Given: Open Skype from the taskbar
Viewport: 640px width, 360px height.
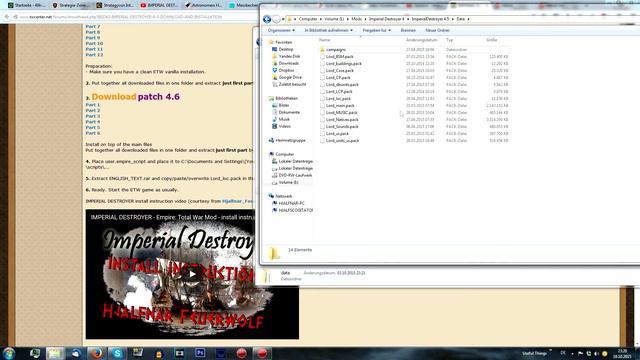Looking at the screenshot, I should click(x=117, y=353).
